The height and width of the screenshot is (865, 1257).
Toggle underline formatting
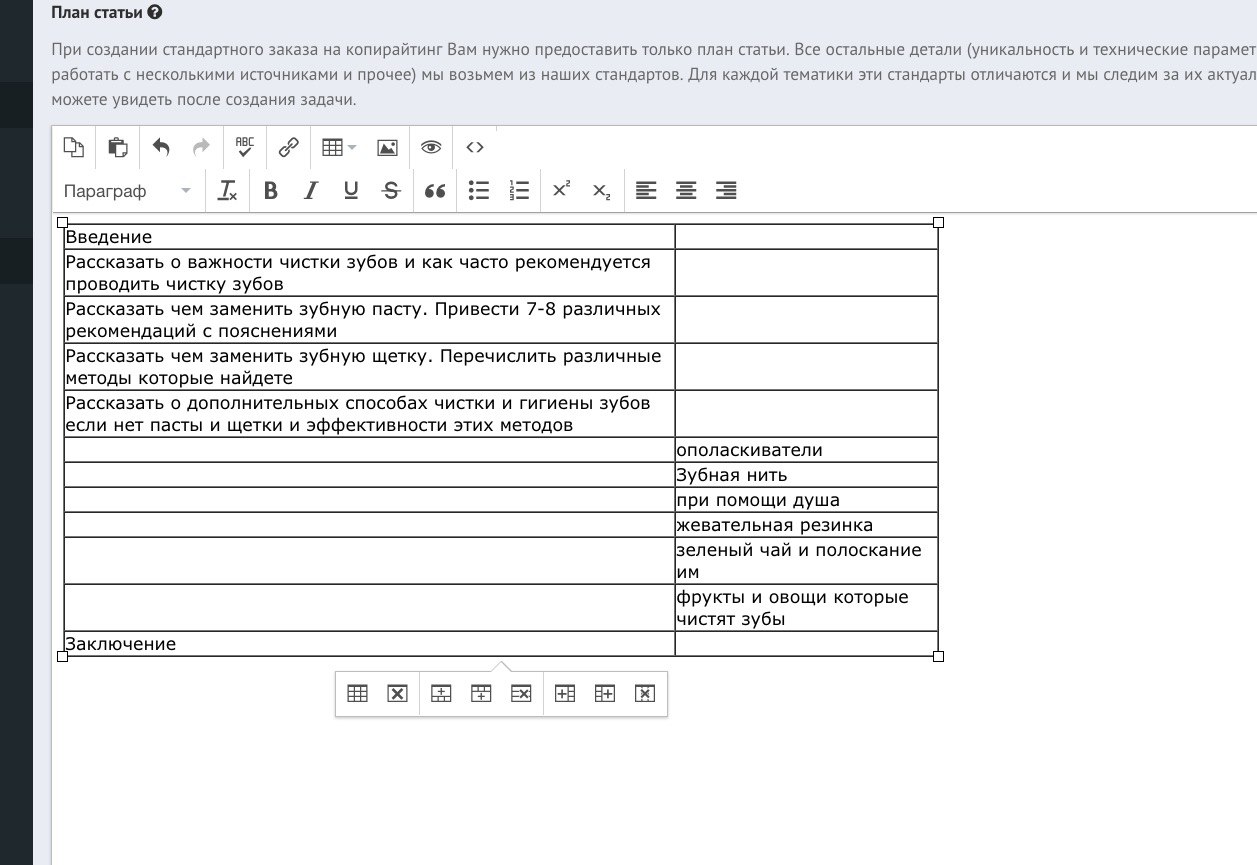pos(351,190)
